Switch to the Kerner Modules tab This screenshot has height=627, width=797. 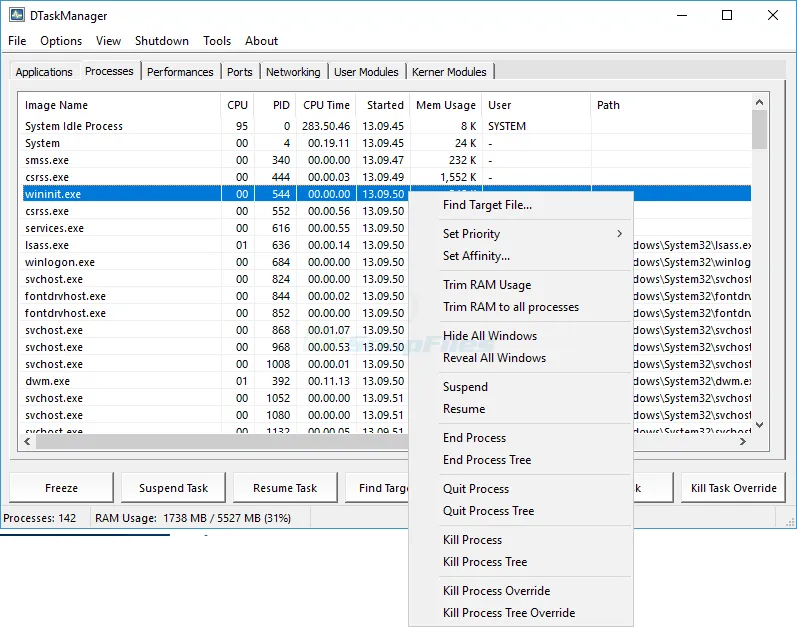449,72
